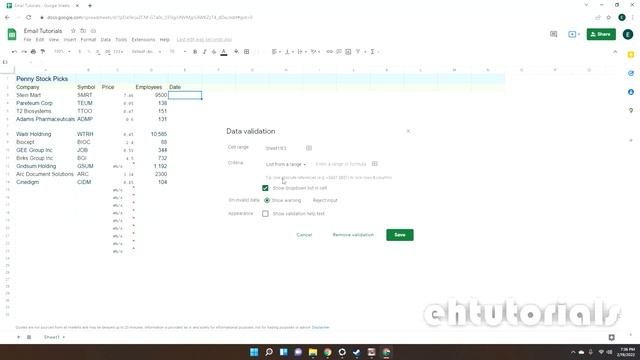The height and width of the screenshot is (360, 640).
Task: Click the cloud document status icon
Action: point(93,31)
